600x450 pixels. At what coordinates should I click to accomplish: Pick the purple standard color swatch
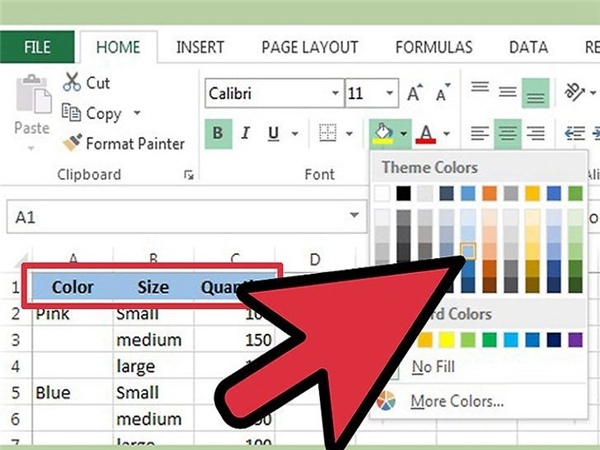(x=575, y=340)
